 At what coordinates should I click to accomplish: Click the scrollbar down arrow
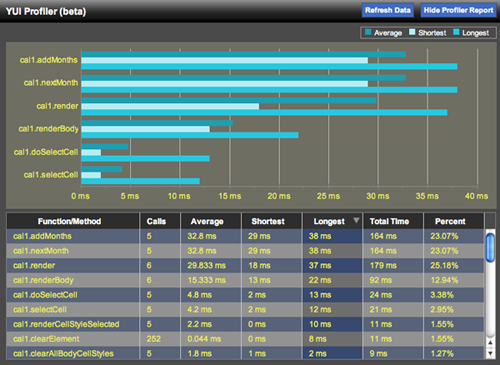point(490,353)
